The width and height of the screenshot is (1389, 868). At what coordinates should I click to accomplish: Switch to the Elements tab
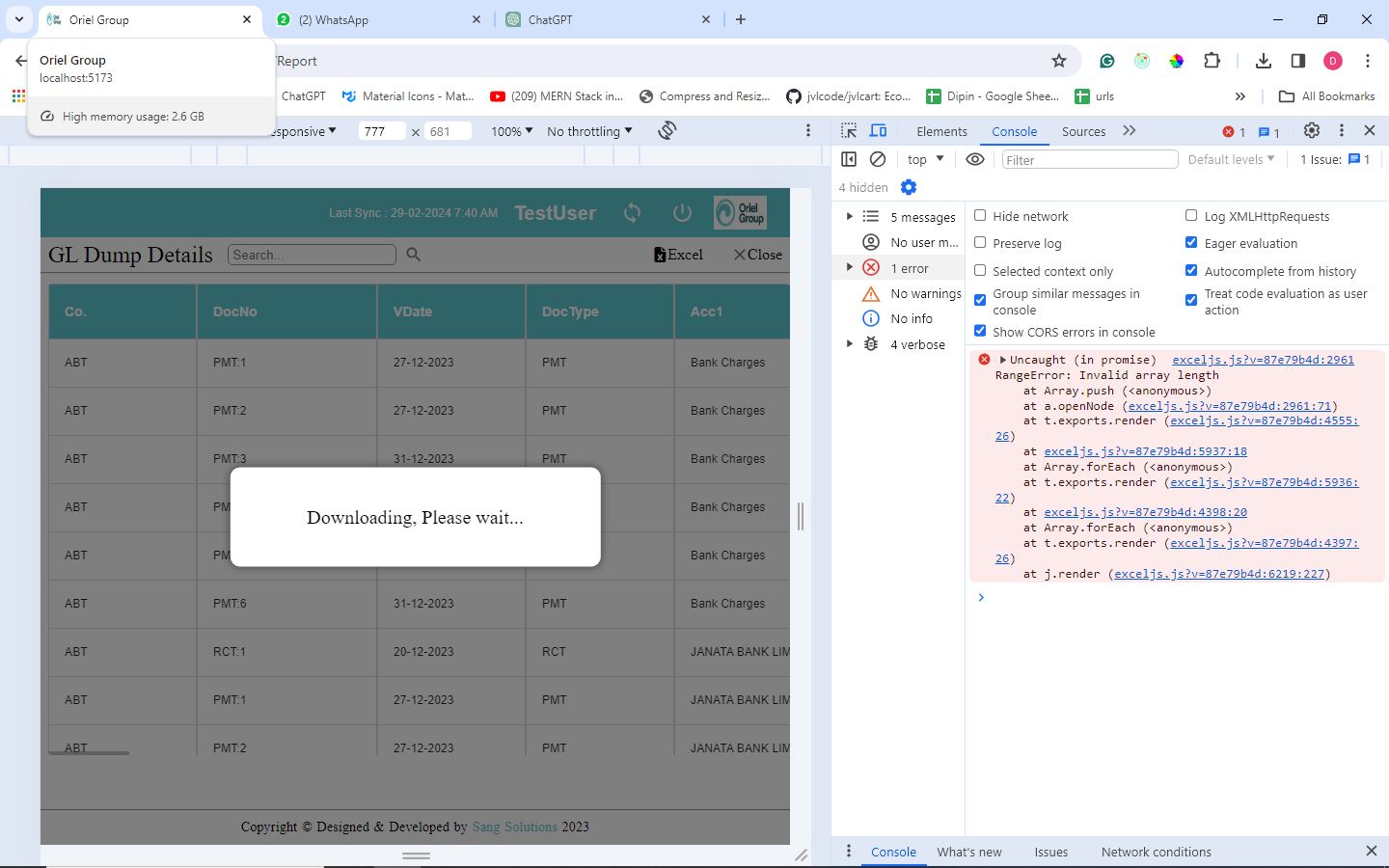941,131
